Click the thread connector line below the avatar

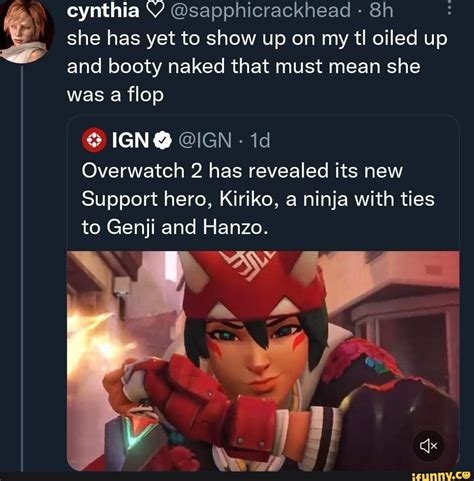[x=22, y=268]
